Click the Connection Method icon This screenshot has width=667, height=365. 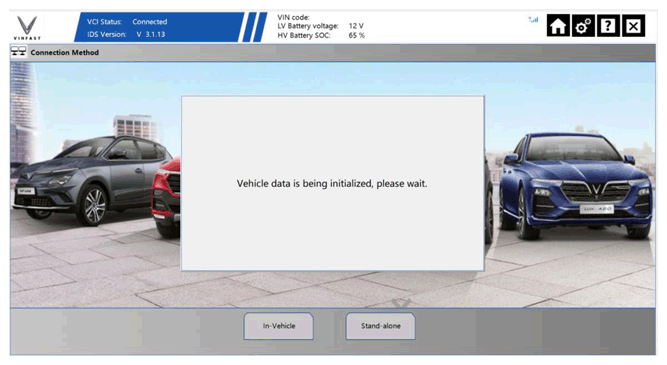click(18, 52)
